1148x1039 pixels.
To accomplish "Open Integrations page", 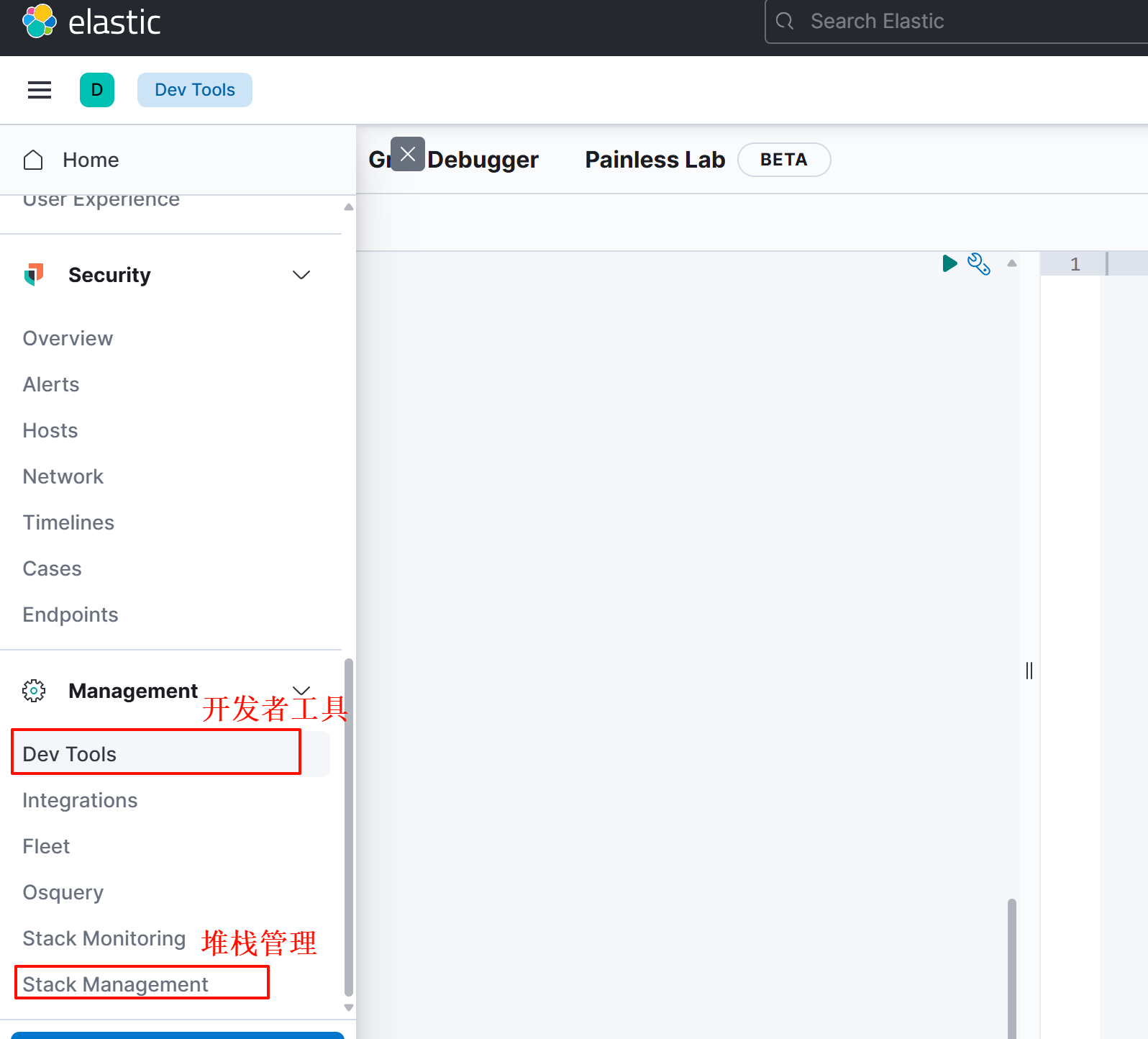I will (80, 800).
